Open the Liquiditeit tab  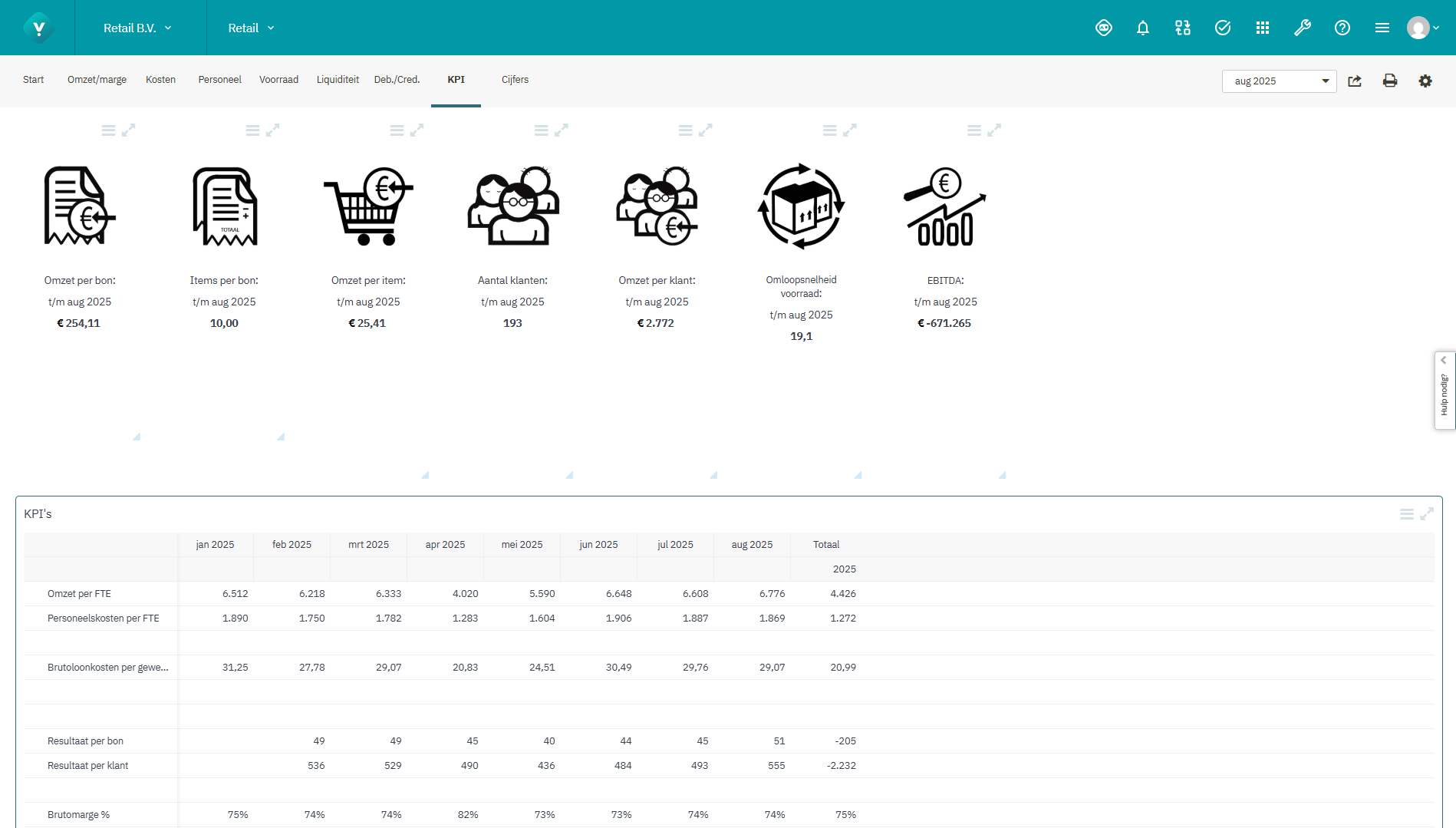point(338,79)
